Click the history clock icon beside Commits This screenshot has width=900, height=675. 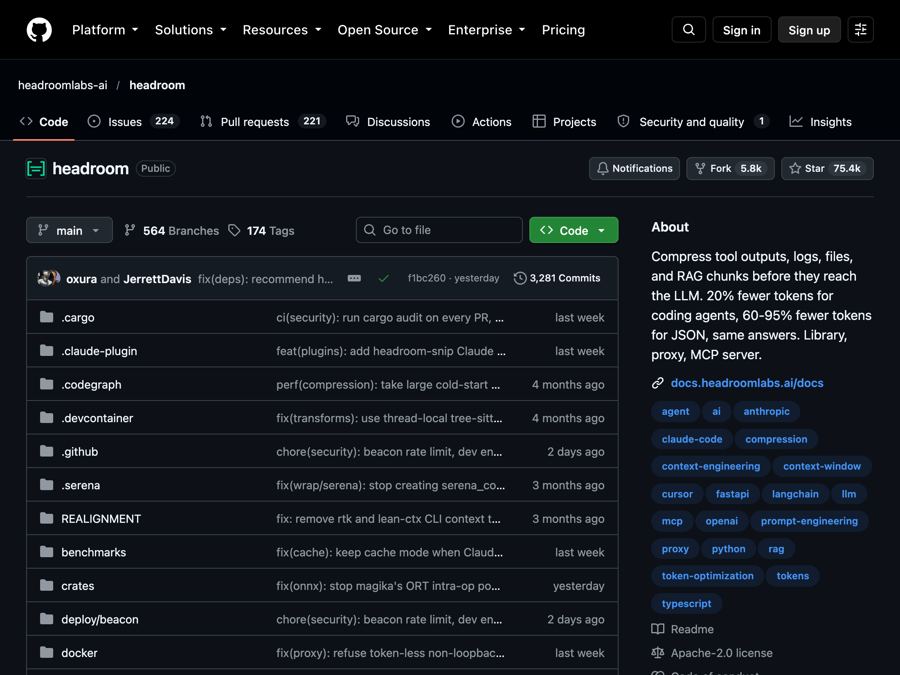[x=520, y=278]
